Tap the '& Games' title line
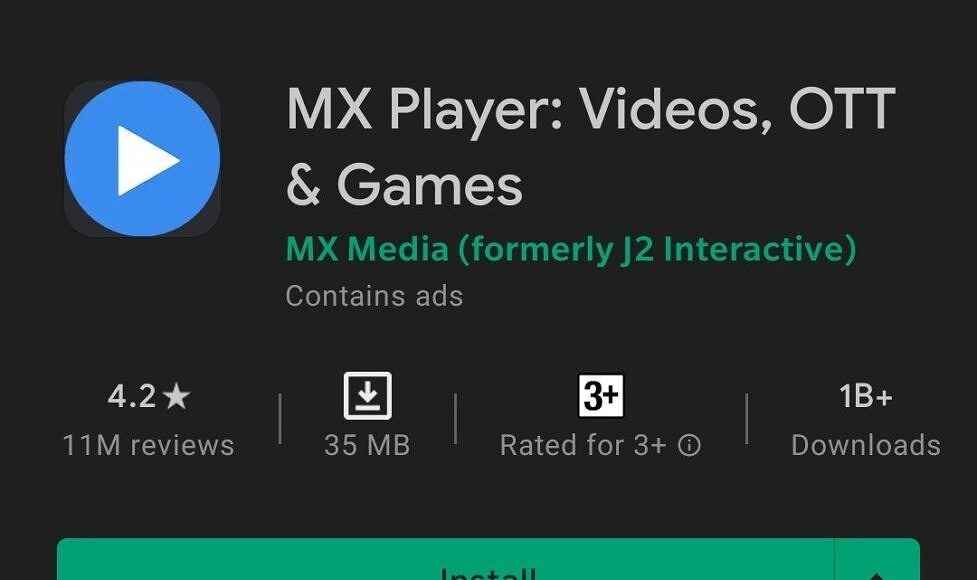Screen dimensions: 977x580 404,184
